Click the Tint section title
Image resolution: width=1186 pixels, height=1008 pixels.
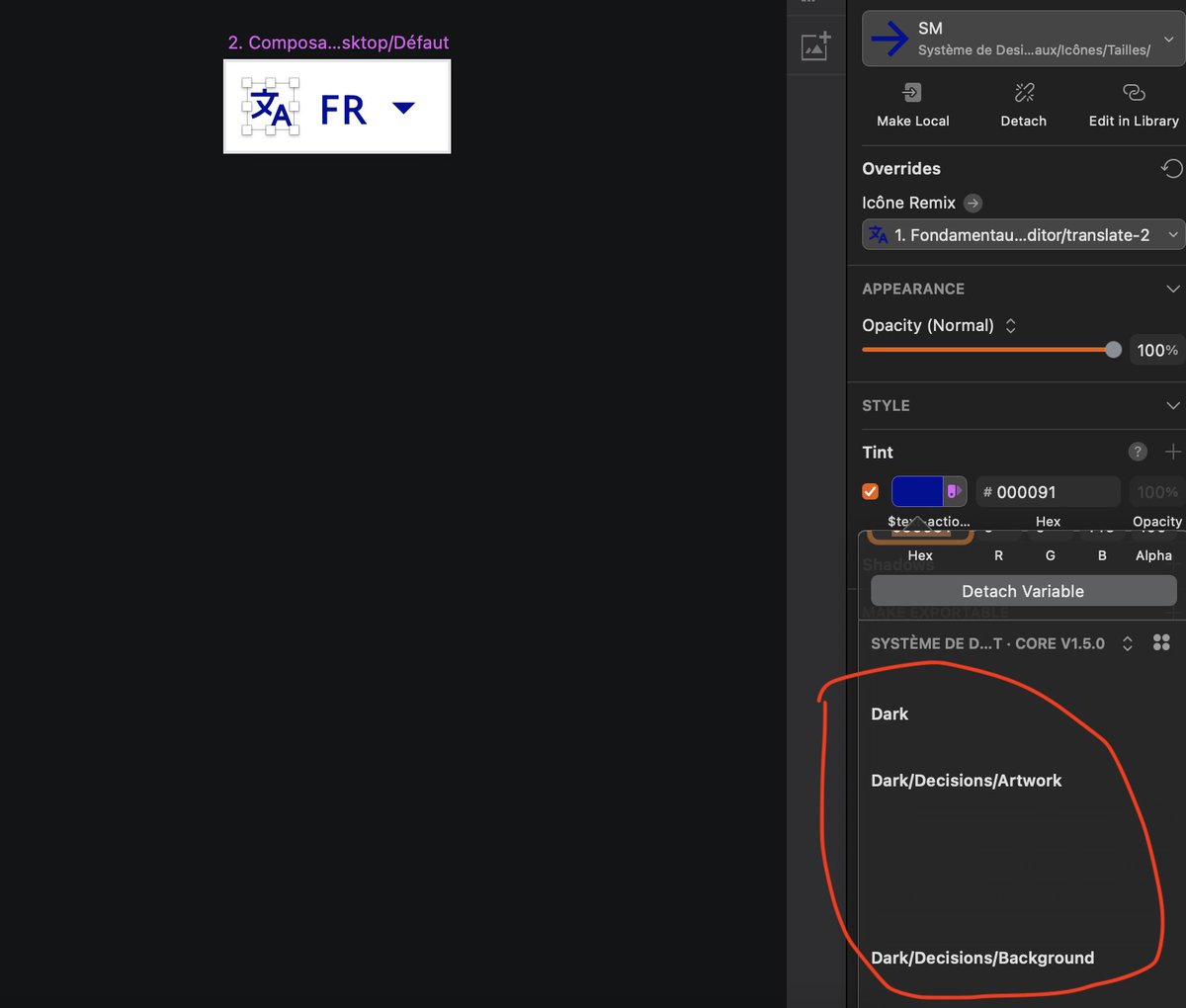(x=878, y=452)
